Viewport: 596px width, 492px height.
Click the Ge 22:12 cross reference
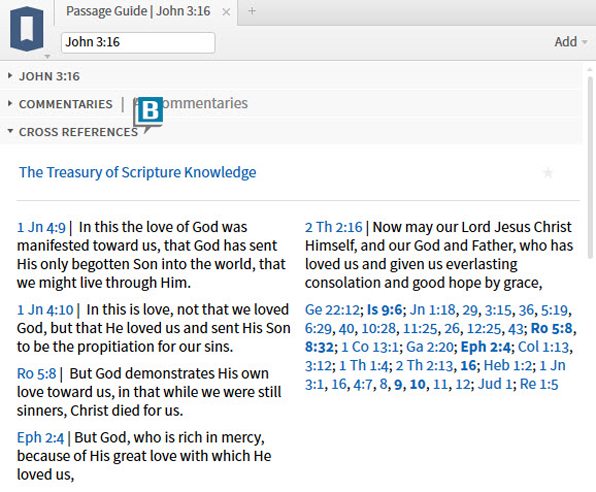pyautogui.click(x=332, y=310)
